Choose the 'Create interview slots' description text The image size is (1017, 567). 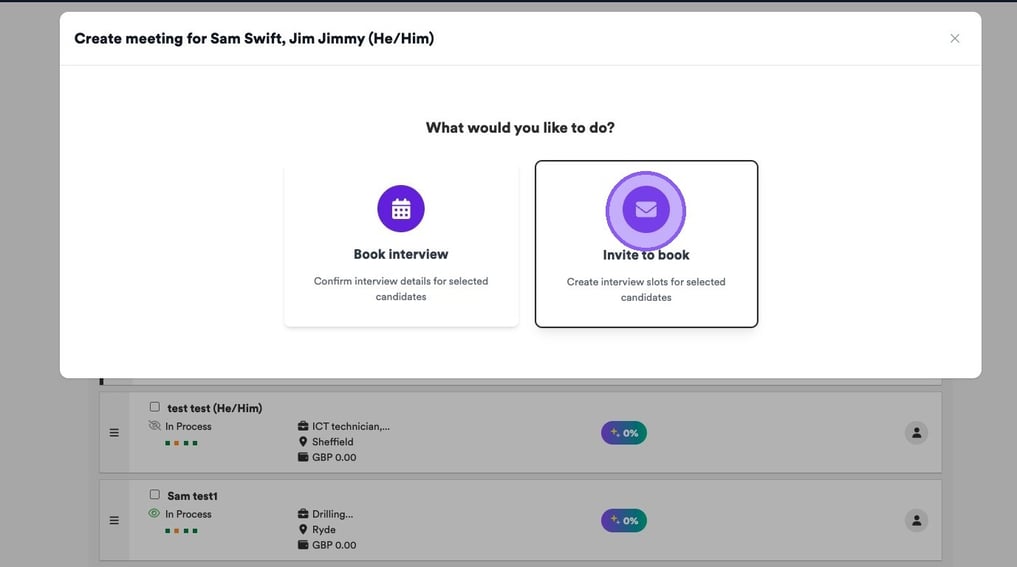646,289
